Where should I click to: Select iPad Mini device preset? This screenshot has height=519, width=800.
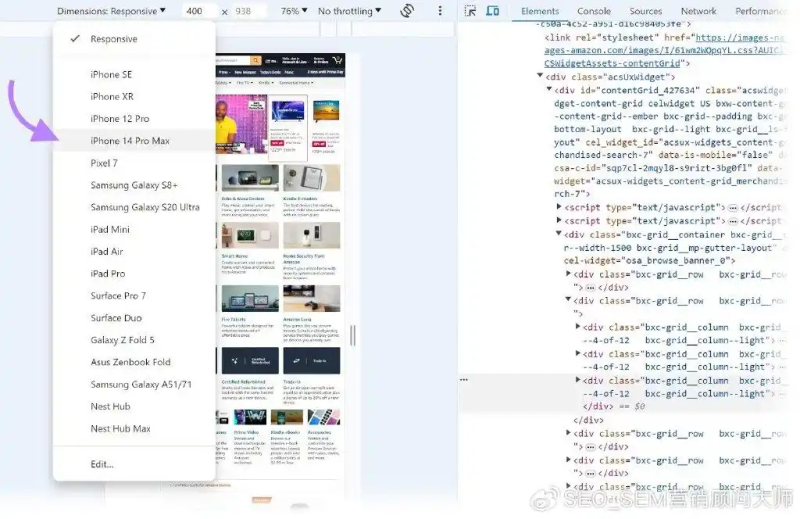110,229
